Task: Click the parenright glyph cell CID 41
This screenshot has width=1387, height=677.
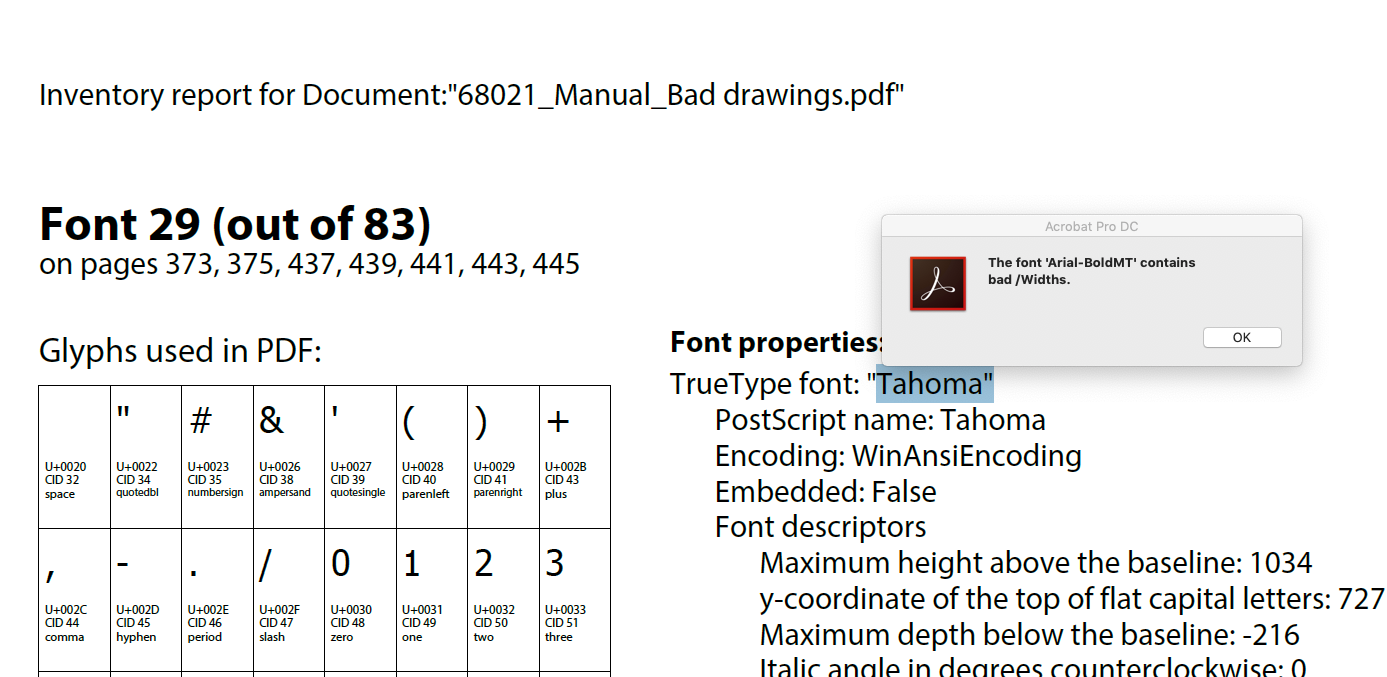Action: click(503, 457)
